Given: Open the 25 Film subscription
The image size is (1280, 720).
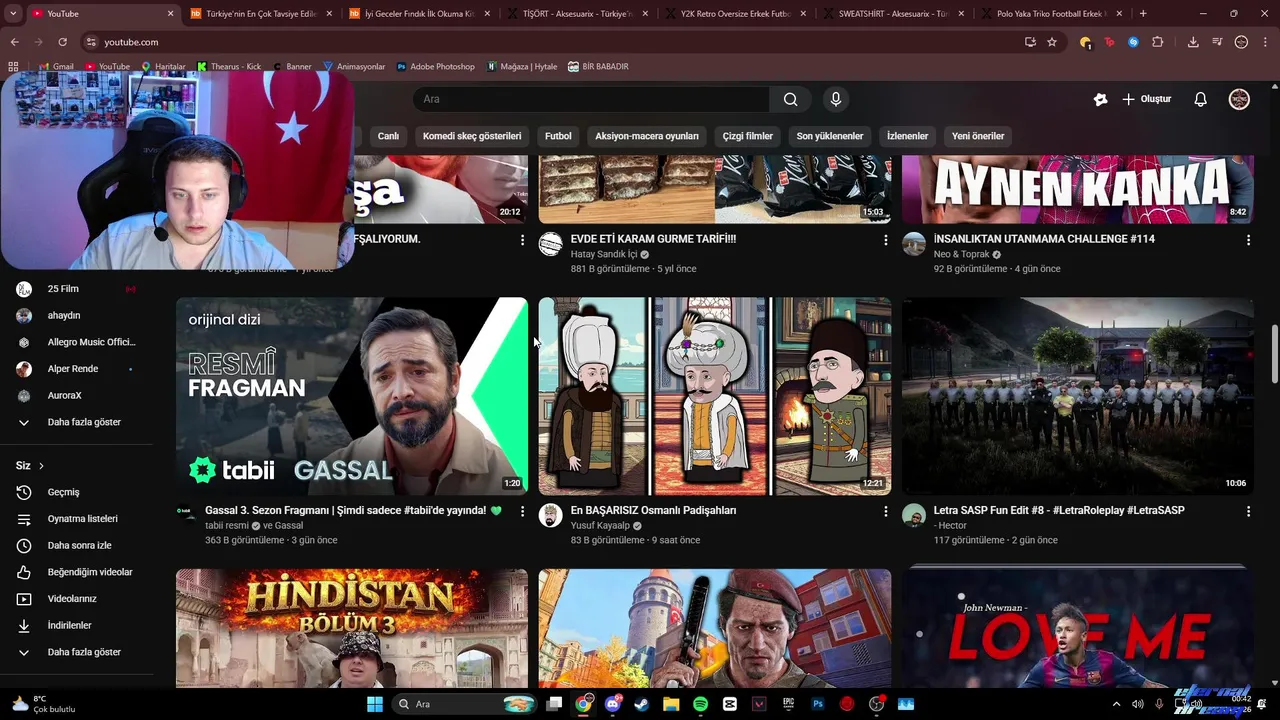Looking at the screenshot, I should tap(76, 289).
